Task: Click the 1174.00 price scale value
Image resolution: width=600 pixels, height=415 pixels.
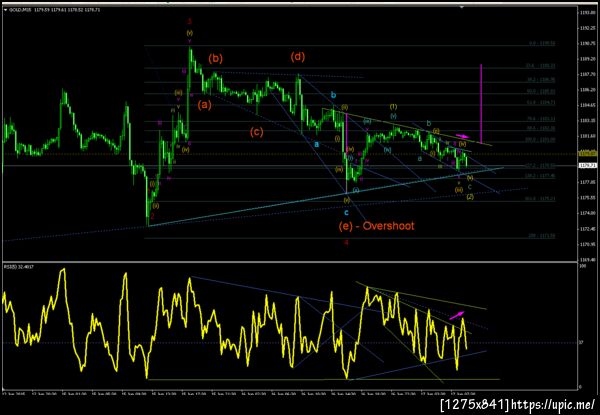Action: (x=587, y=213)
